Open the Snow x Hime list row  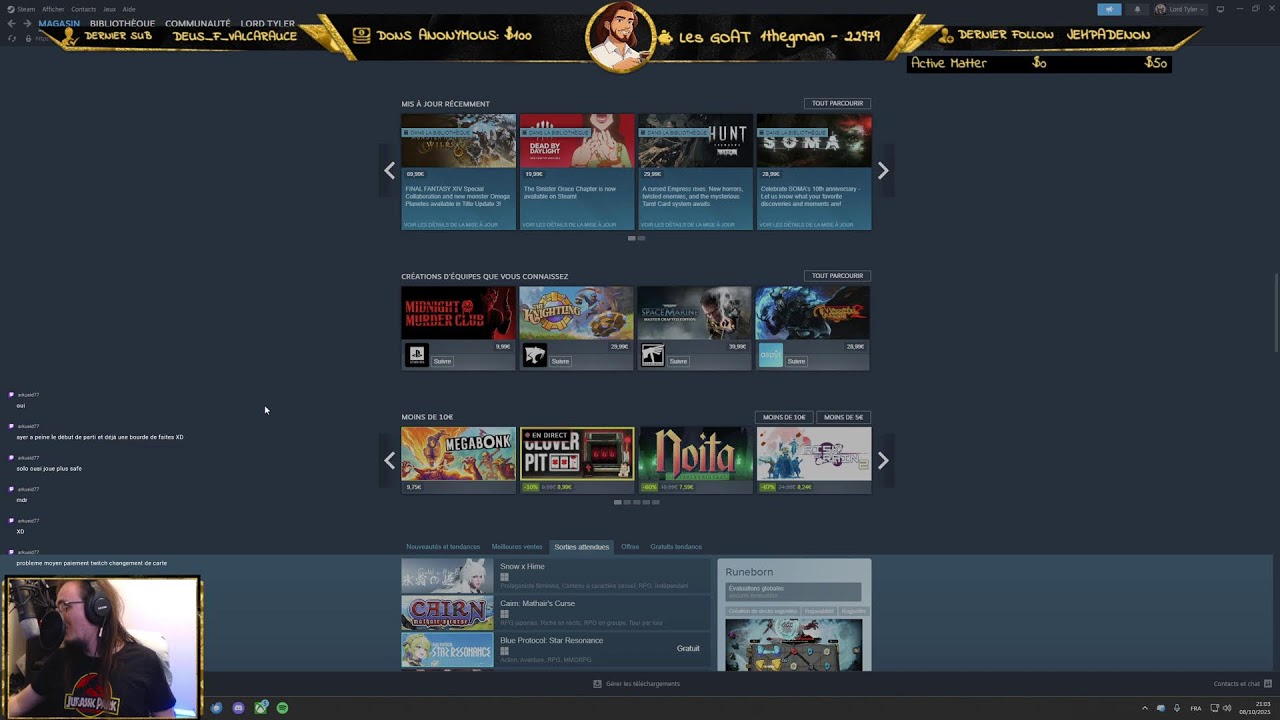(556, 576)
